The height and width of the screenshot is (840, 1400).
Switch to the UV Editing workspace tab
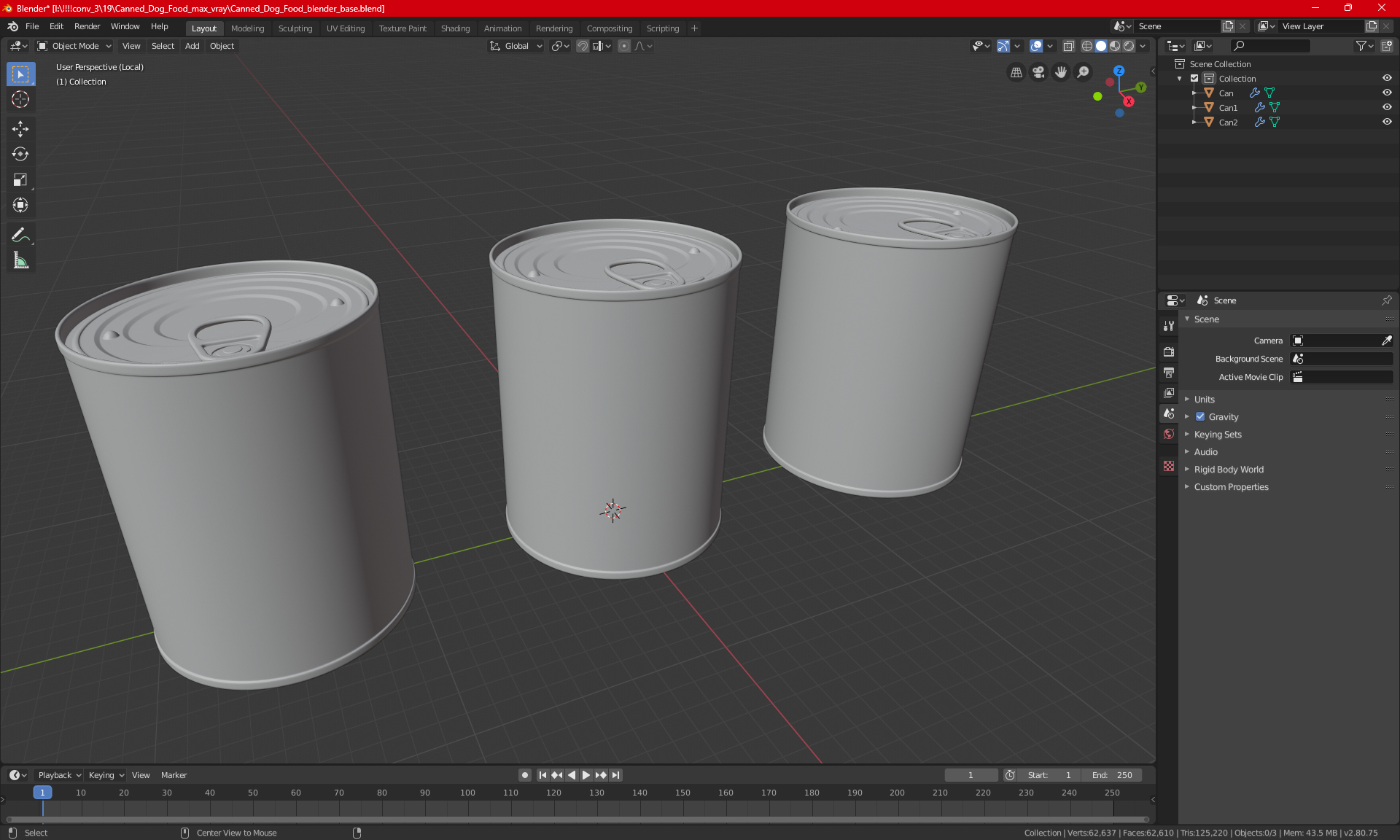(345, 28)
